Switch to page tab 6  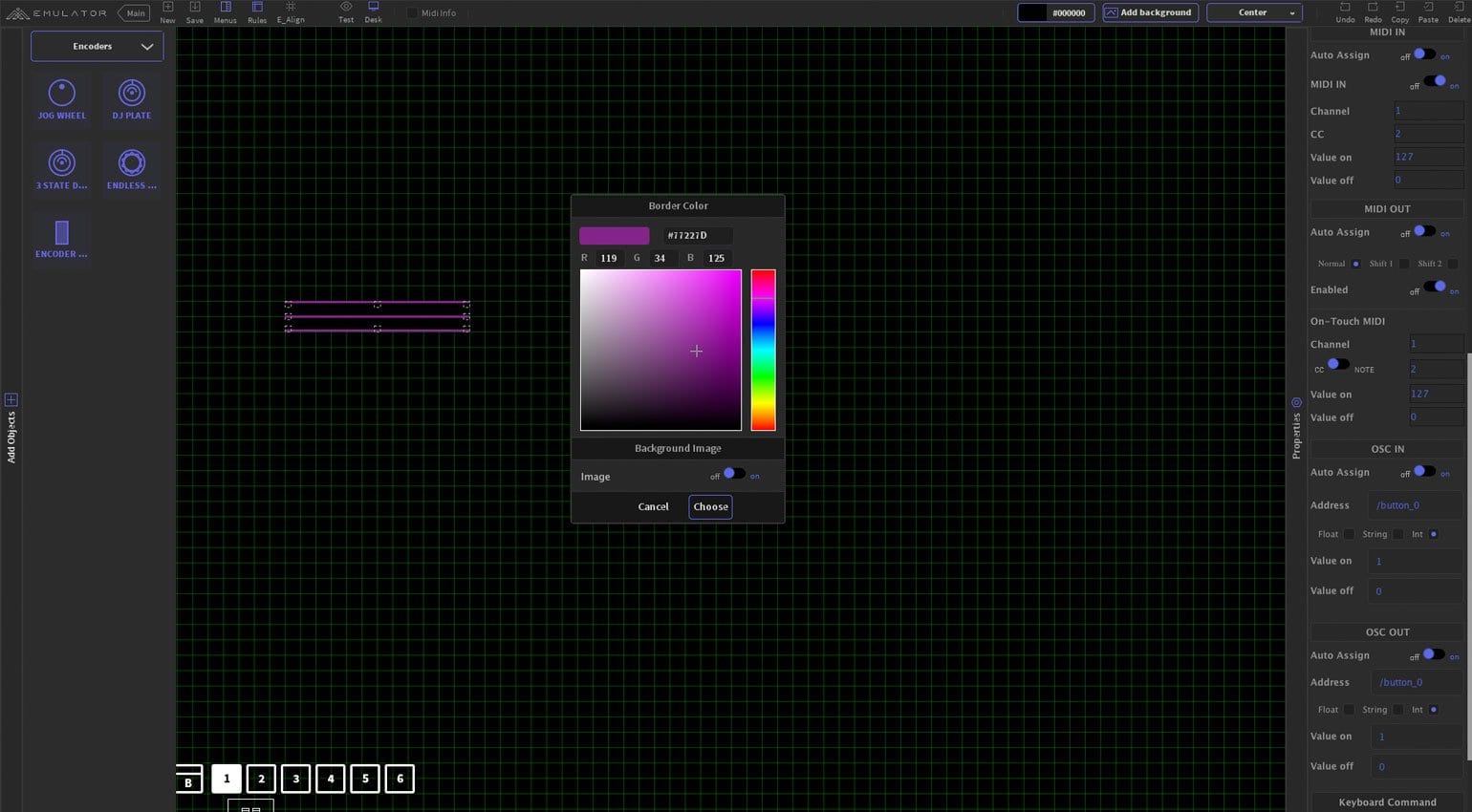pos(400,779)
